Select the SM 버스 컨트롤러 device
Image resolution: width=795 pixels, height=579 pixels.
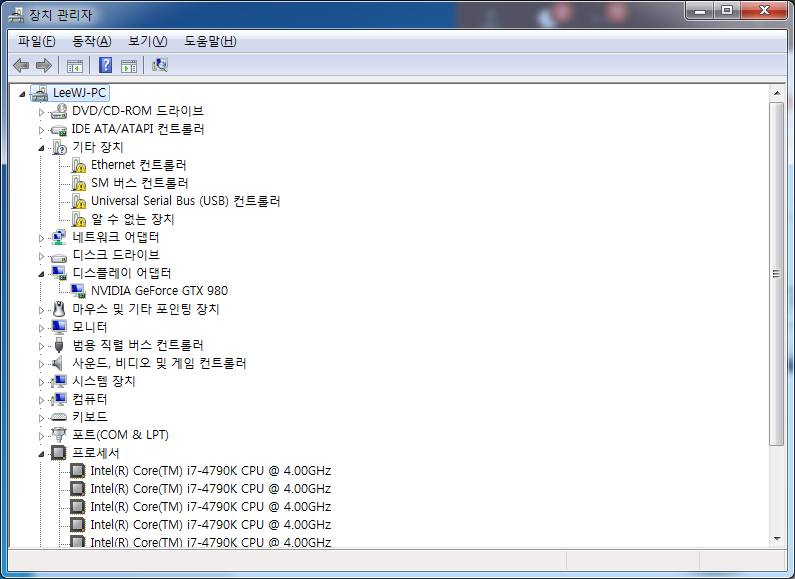(x=139, y=183)
